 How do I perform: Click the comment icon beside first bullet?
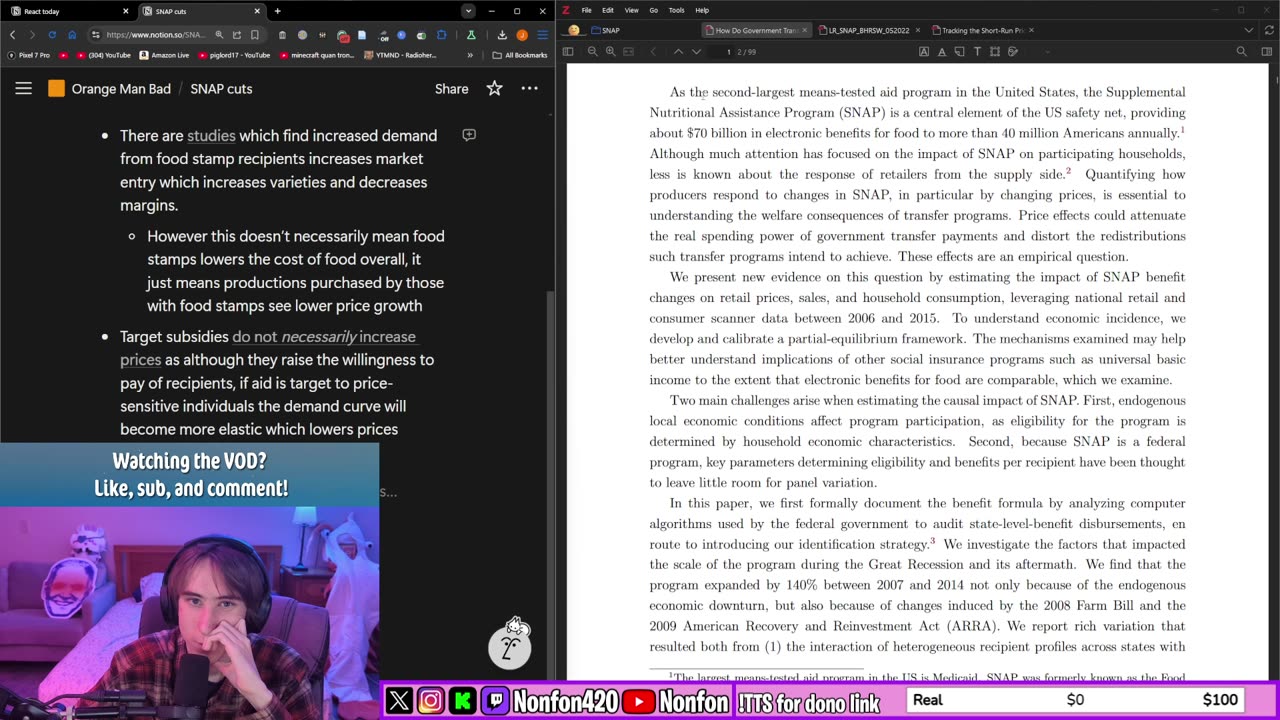point(469,135)
